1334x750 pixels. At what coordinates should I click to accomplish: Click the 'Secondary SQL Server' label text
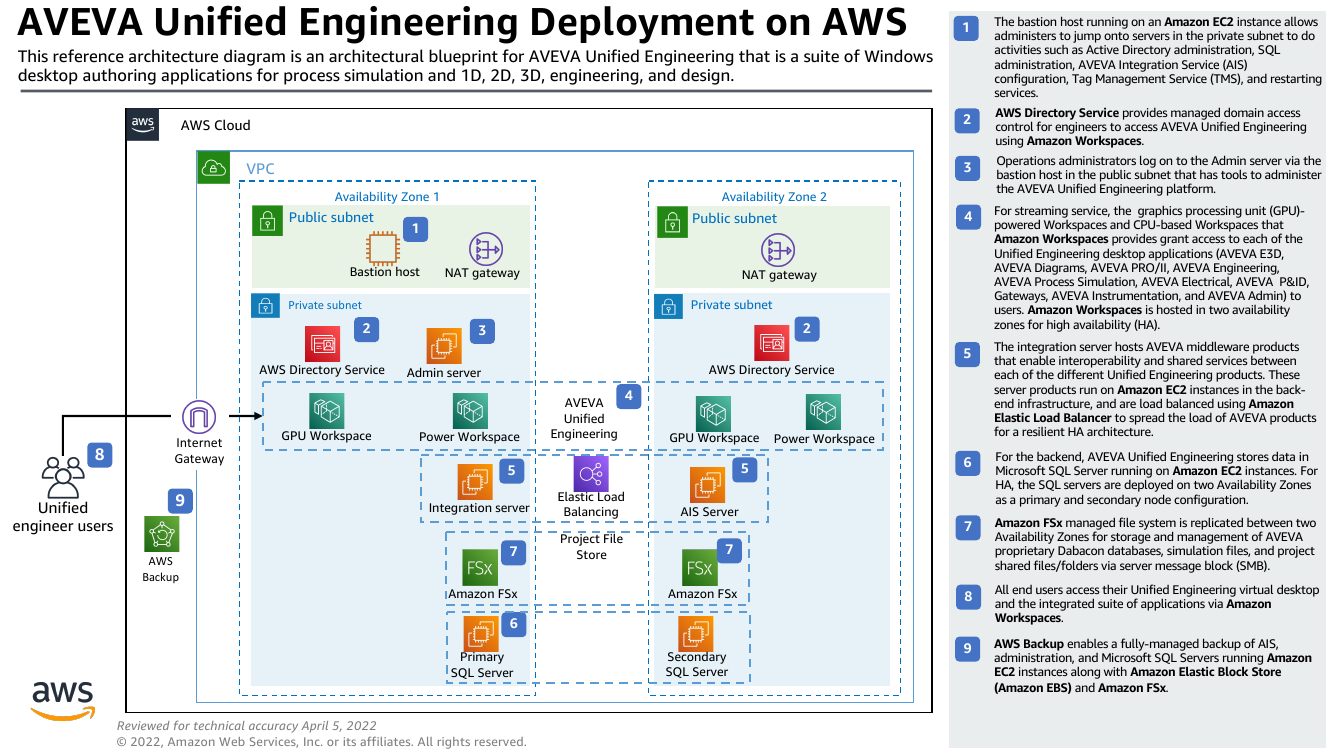[x=696, y=665]
